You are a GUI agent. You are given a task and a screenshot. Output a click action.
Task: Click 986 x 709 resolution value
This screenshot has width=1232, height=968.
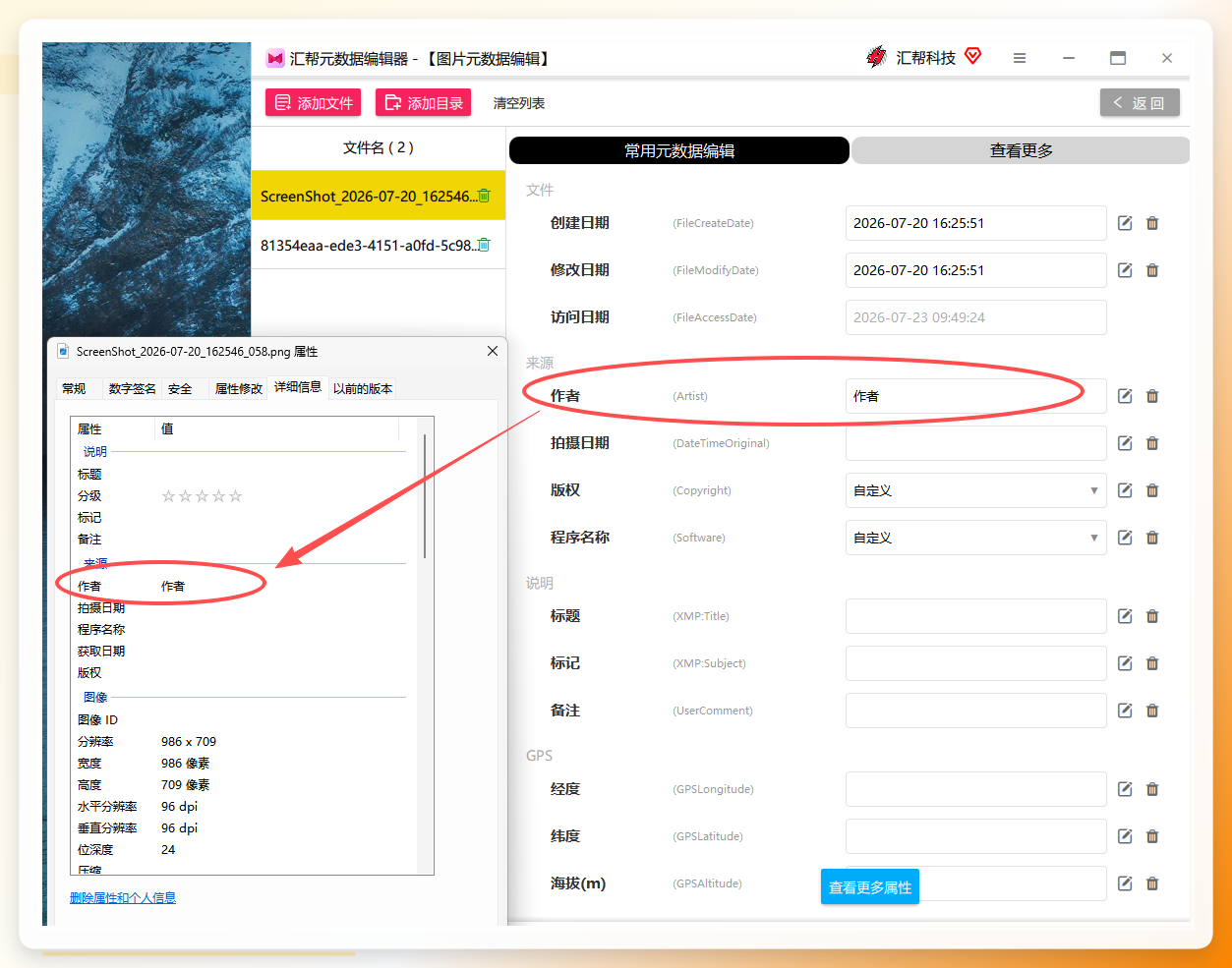pos(189,742)
